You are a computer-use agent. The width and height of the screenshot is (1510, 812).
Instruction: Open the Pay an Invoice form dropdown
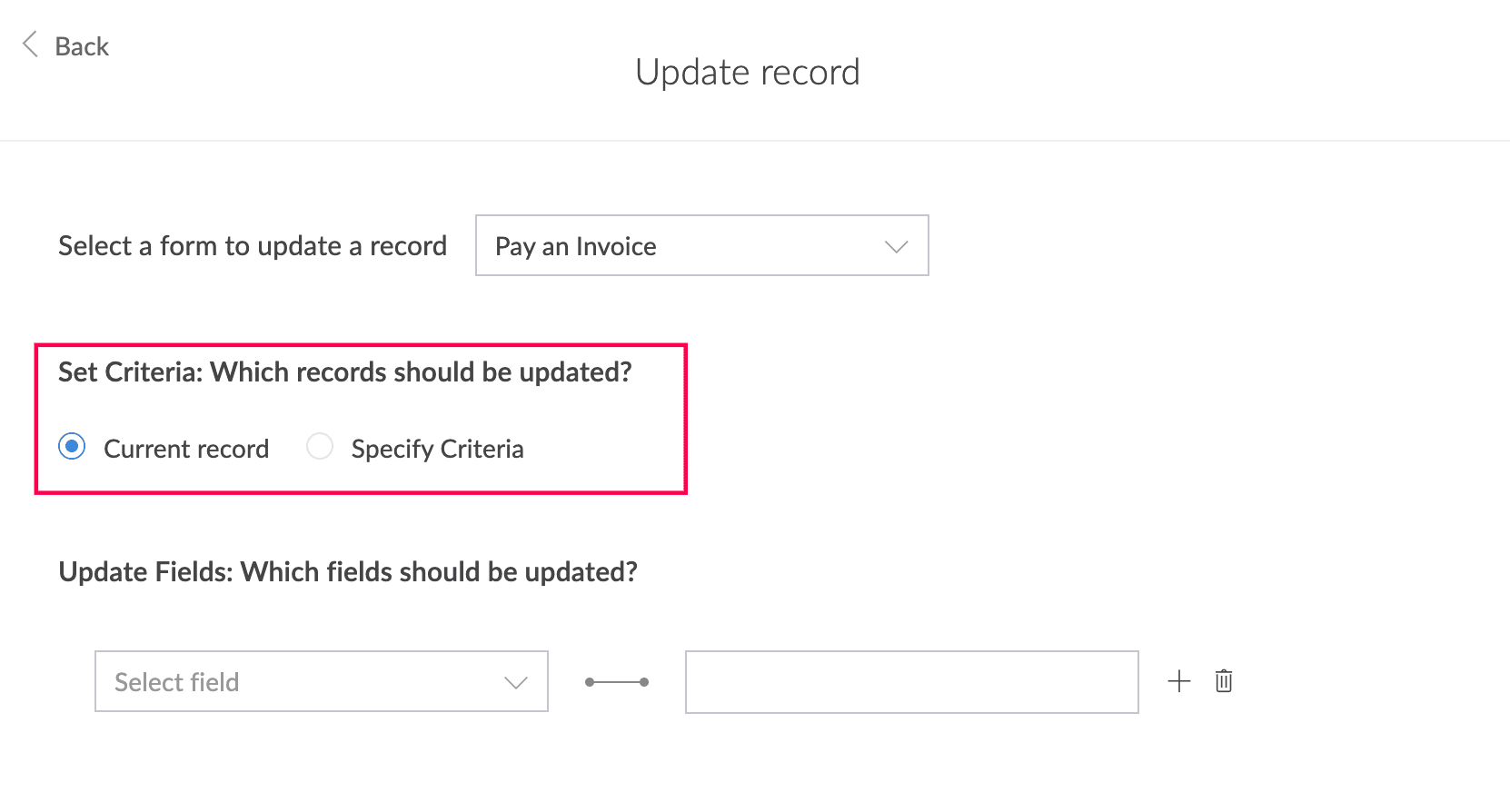(x=702, y=245)
